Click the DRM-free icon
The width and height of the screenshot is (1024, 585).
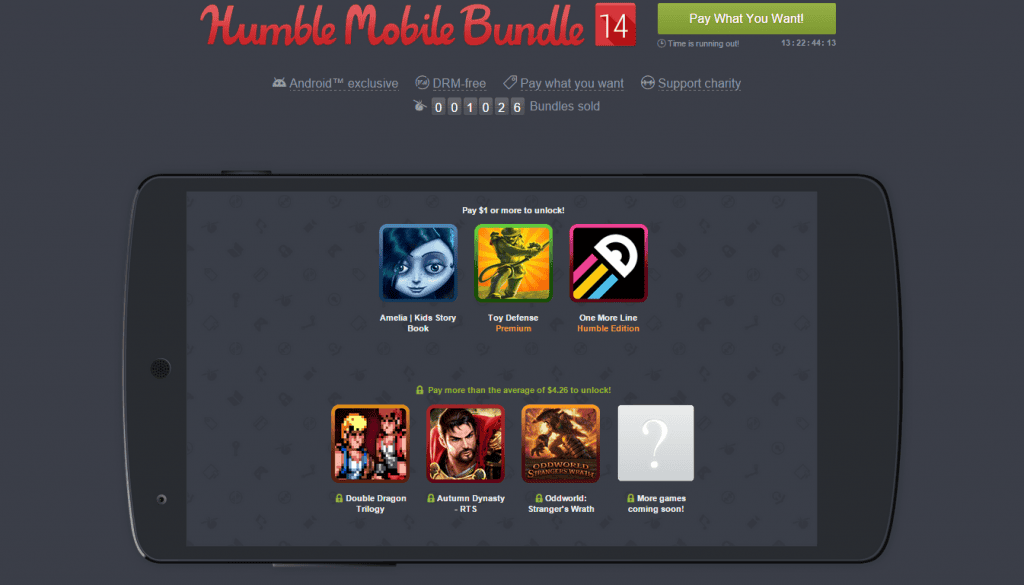[x=422, y=83]
